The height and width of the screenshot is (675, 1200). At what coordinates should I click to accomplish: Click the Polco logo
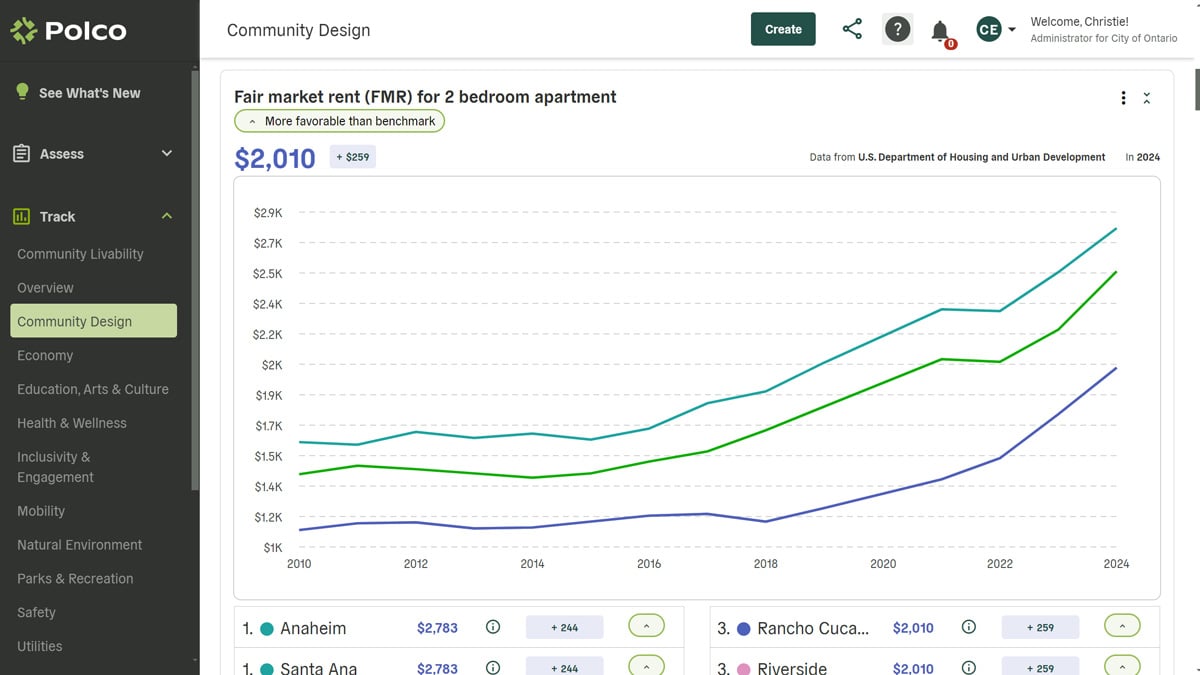click(70, 29)
